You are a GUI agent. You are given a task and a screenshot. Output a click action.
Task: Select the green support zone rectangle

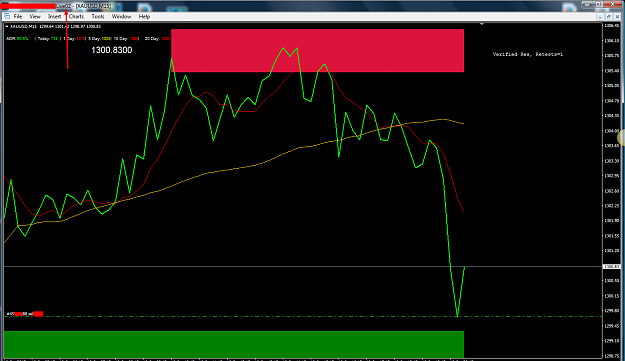pos(234,344)
